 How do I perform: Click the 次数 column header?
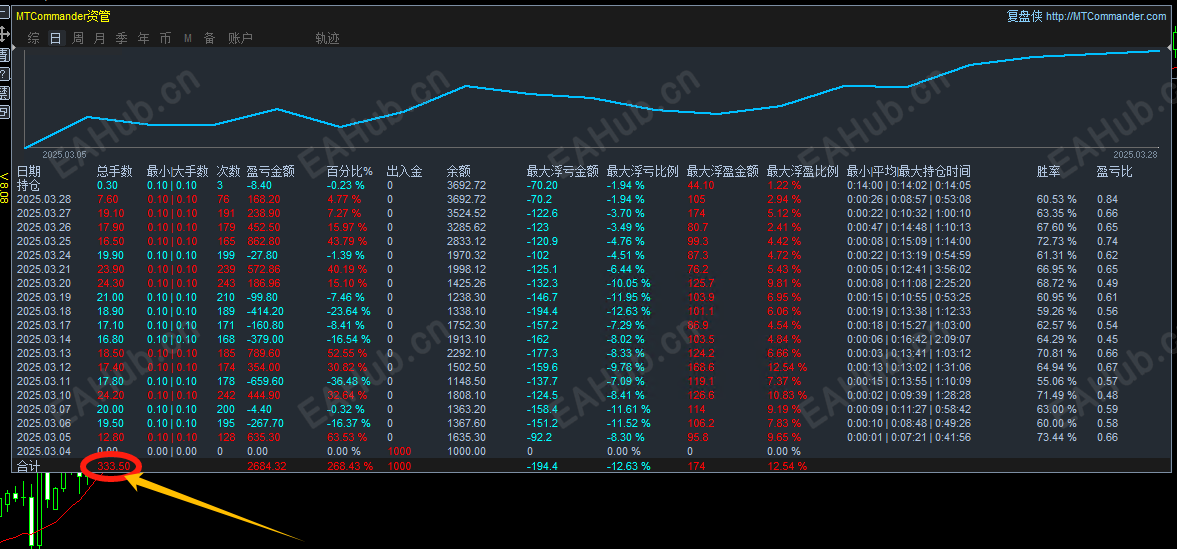click(x=228, y=172)
